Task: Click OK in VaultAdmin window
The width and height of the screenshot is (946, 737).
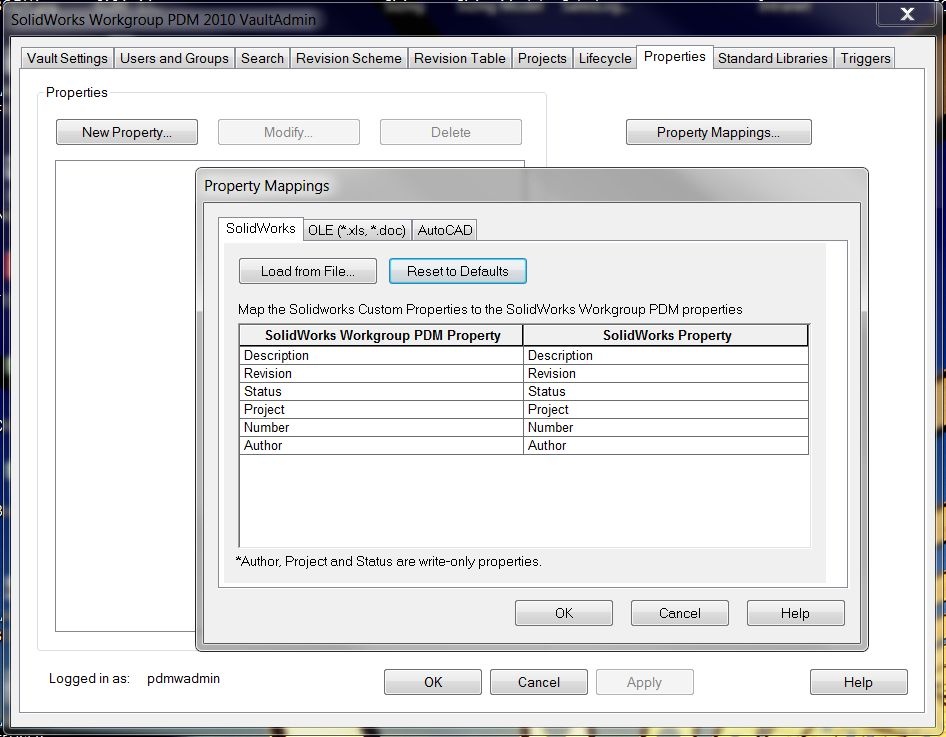Action: 433,682
